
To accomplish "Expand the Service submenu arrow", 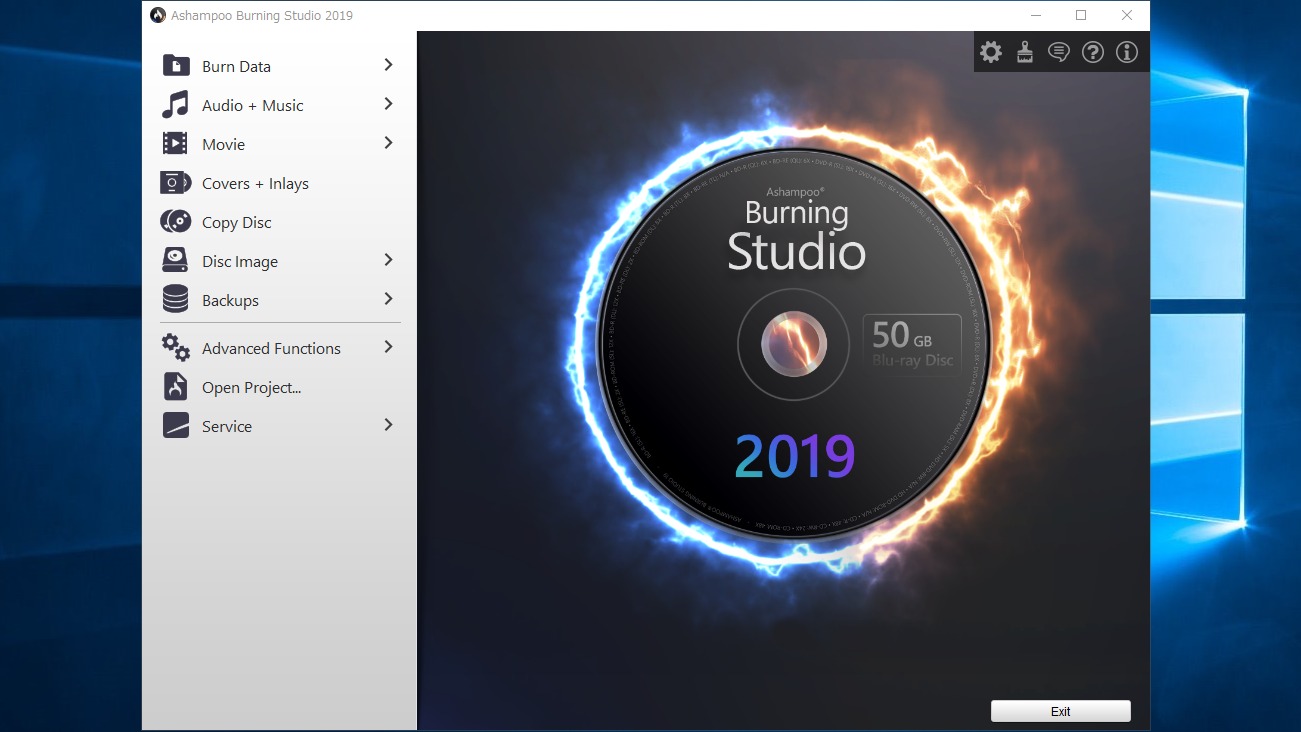I will point(388,425).
